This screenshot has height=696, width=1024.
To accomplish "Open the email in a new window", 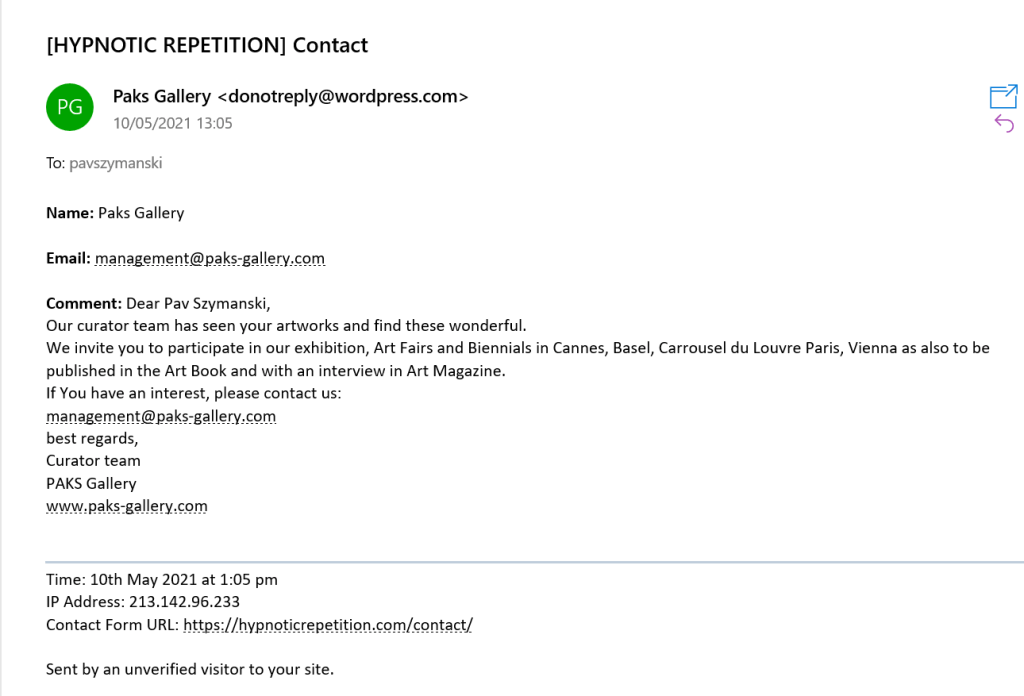I will 1003,96.
